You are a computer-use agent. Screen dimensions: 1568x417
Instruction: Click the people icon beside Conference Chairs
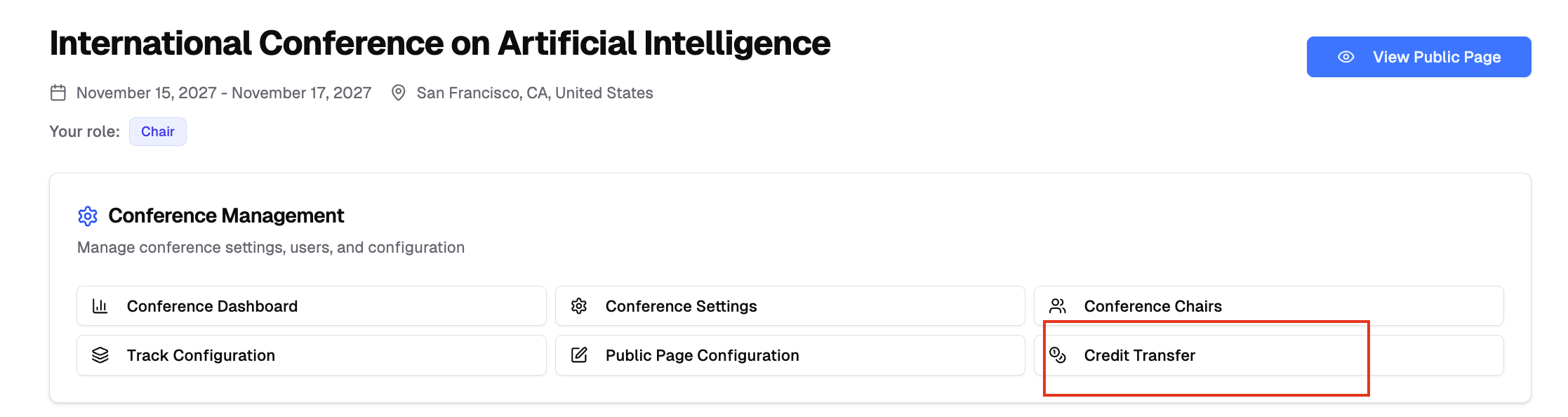(1058, 306)
